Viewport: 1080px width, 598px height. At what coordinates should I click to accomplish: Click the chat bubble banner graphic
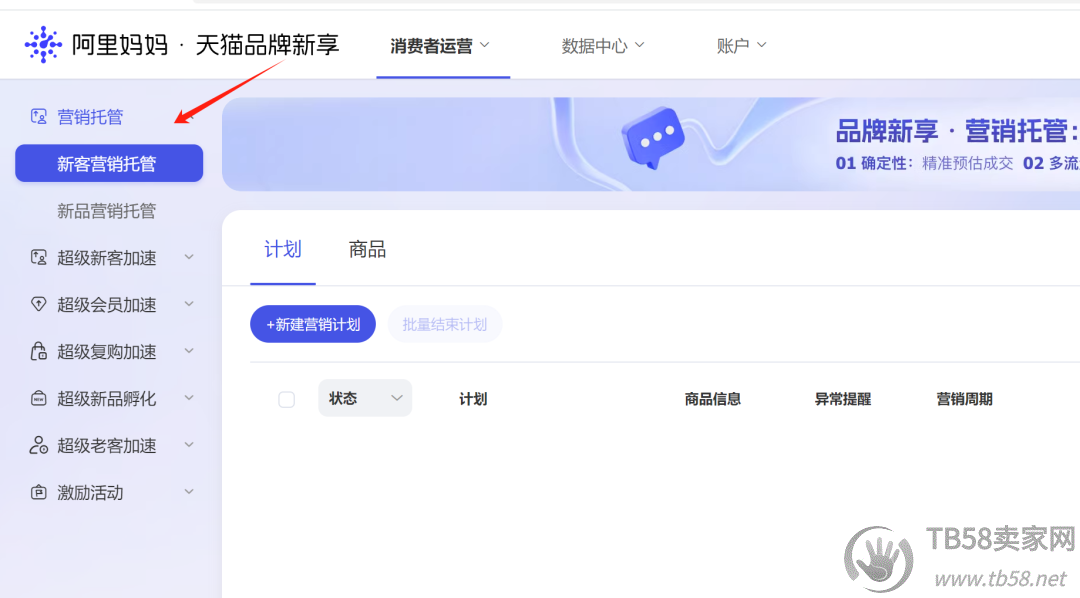click(652, 138)
